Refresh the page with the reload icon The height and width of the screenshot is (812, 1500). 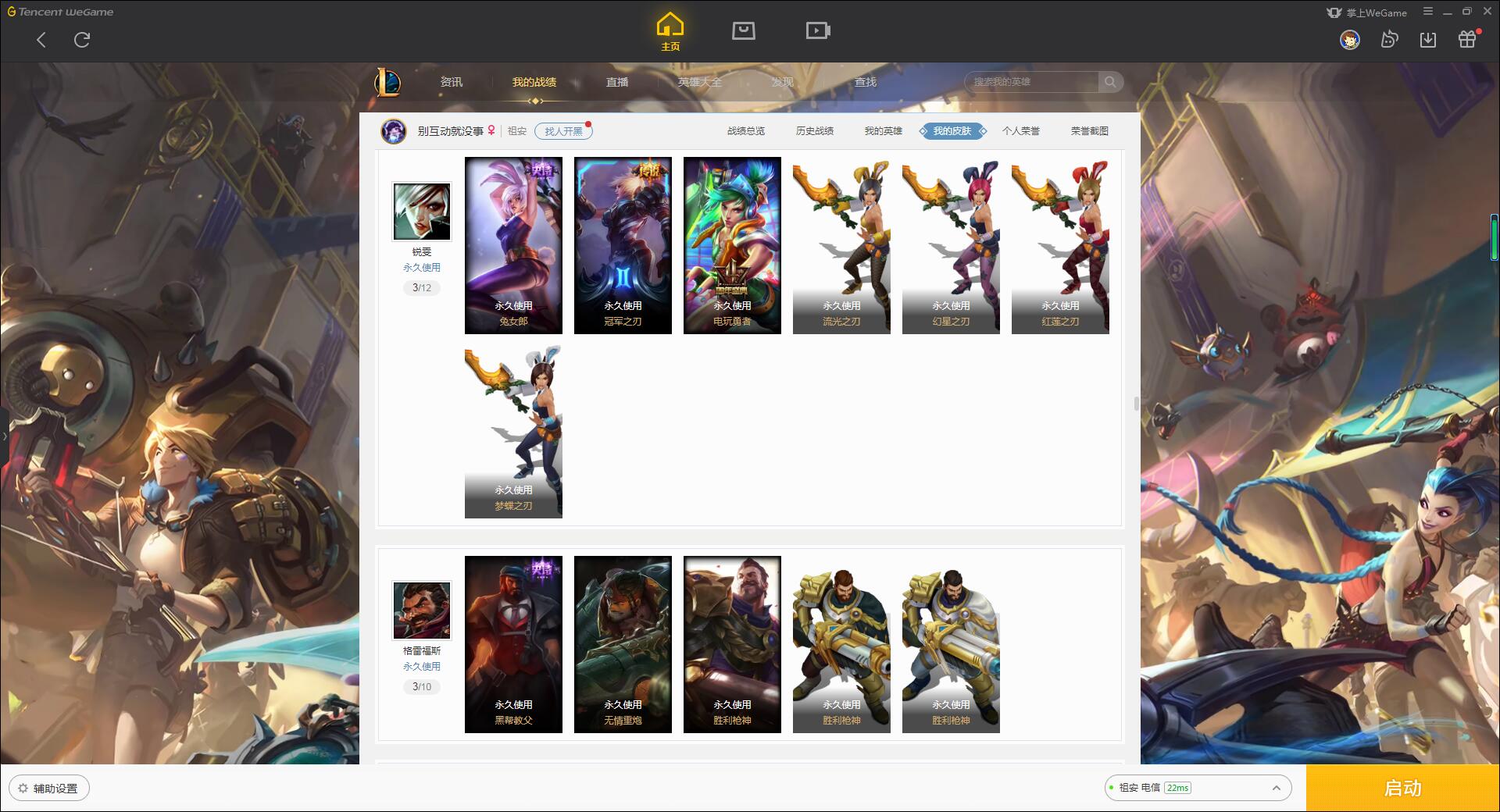[82, 40]
